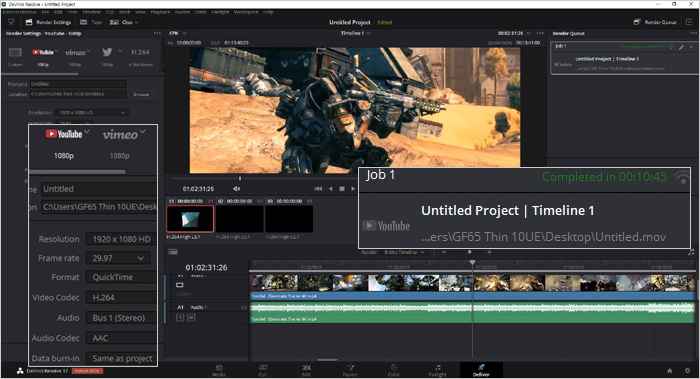Select the second clip thumbnail (02)
Image resolution: width=700 pixels, height=379 pixels.
tap(240, 219)
